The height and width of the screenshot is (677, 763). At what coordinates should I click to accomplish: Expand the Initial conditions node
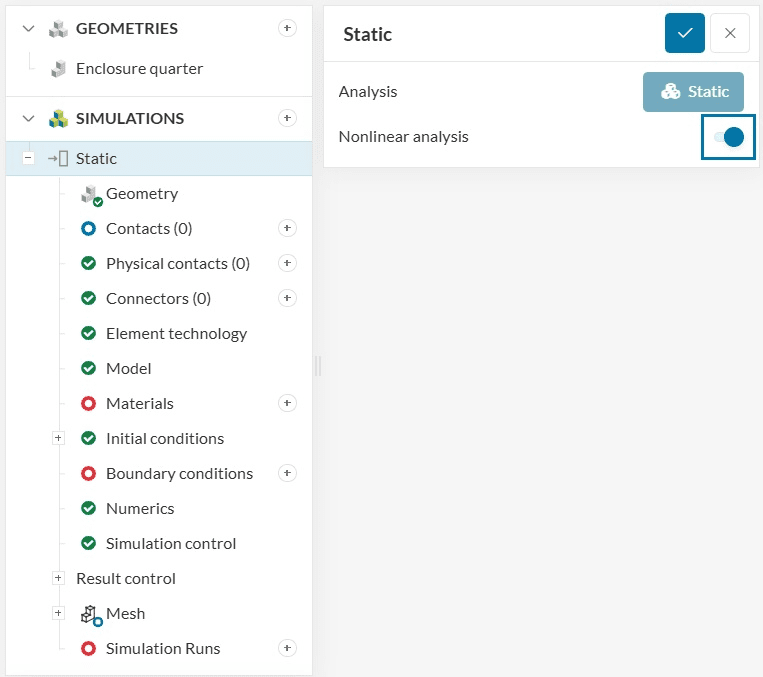pyautogui.click(x=58, y=438)
